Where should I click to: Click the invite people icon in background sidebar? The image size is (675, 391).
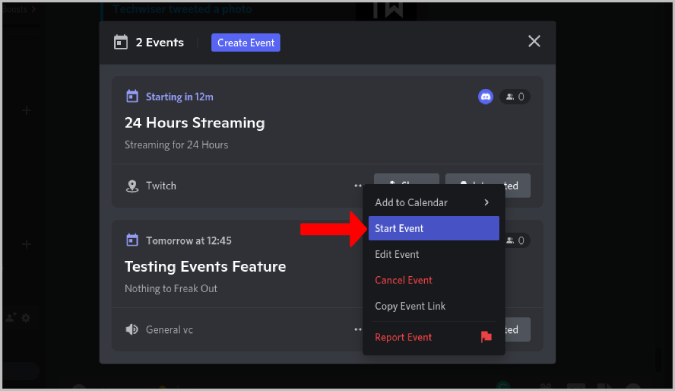pos(11,318)
